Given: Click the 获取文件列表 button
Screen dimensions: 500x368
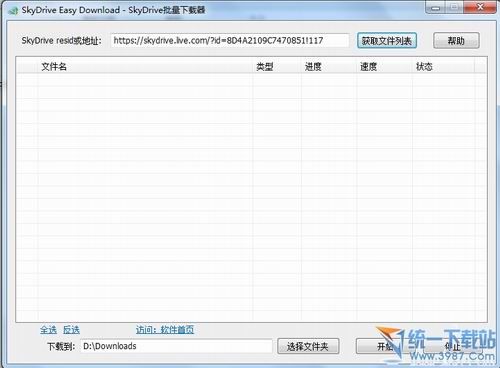Looking at the screenshot, I should click(387, 41).
